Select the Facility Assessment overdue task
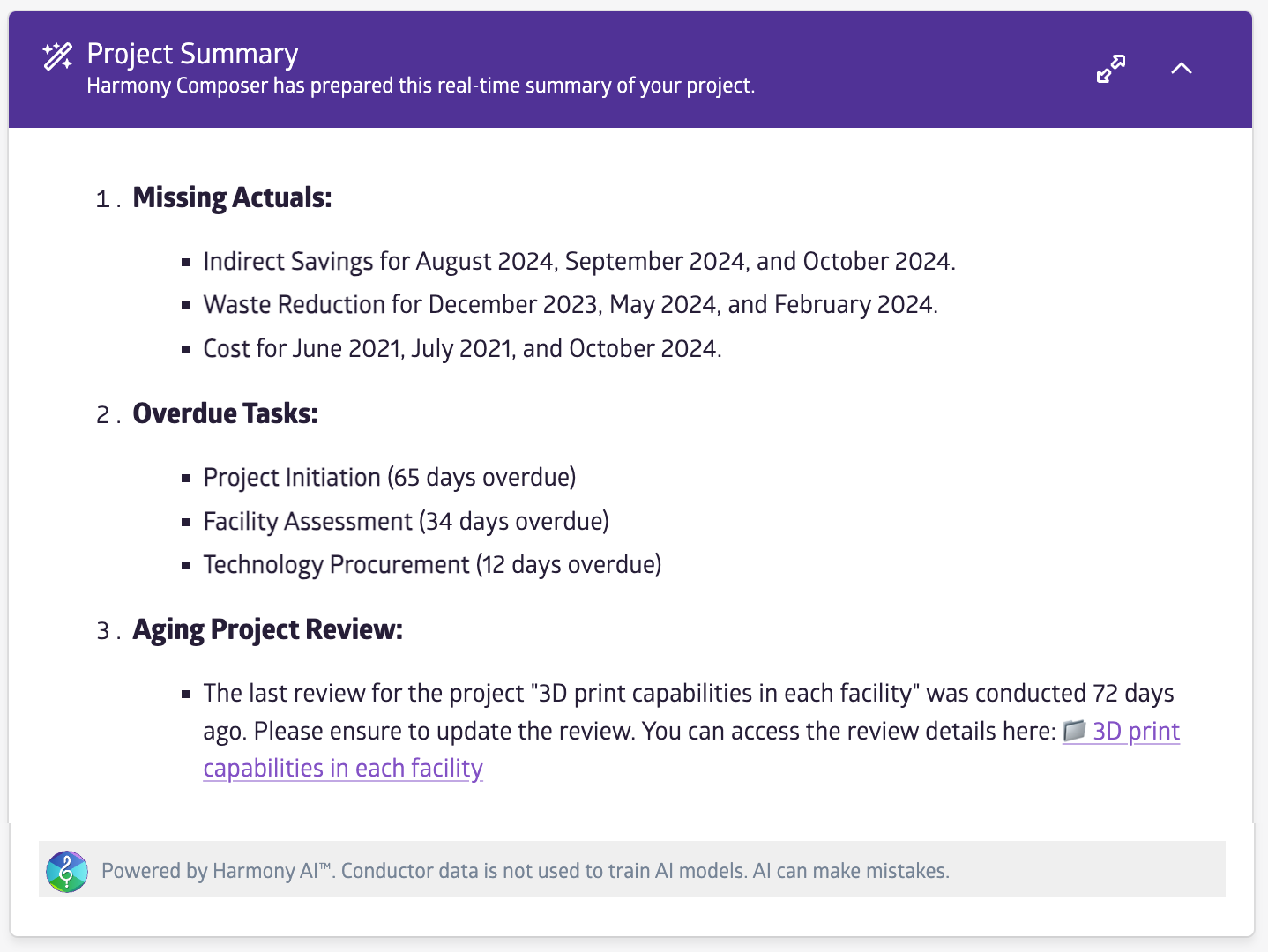 pyautogui.click(x=406, y=522)
